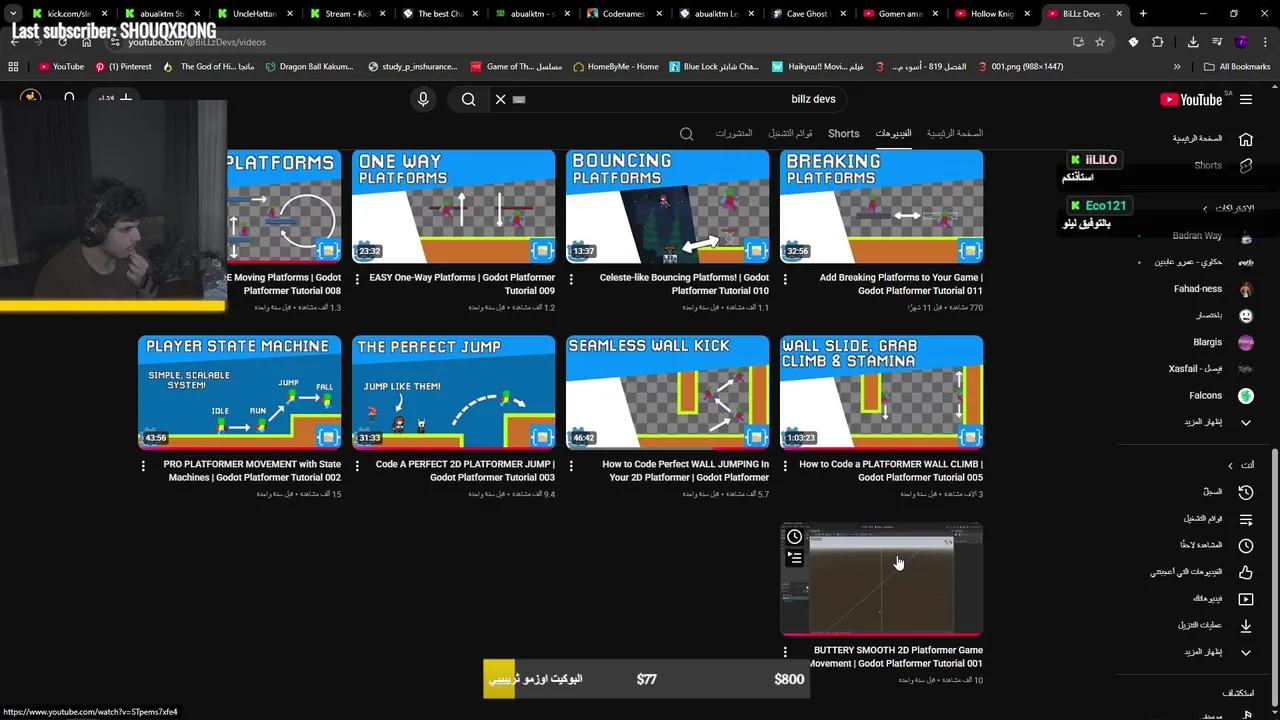Click the Shorts icon in YouTube sidebar
This screenshot has height=720, width=1280.
coord(1246,165)
